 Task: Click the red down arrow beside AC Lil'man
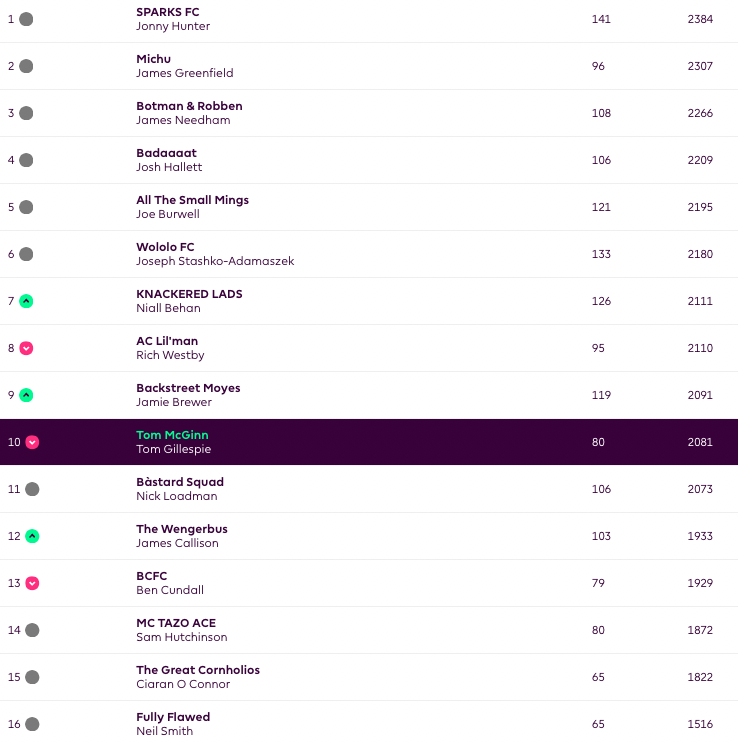pos(26,348)
